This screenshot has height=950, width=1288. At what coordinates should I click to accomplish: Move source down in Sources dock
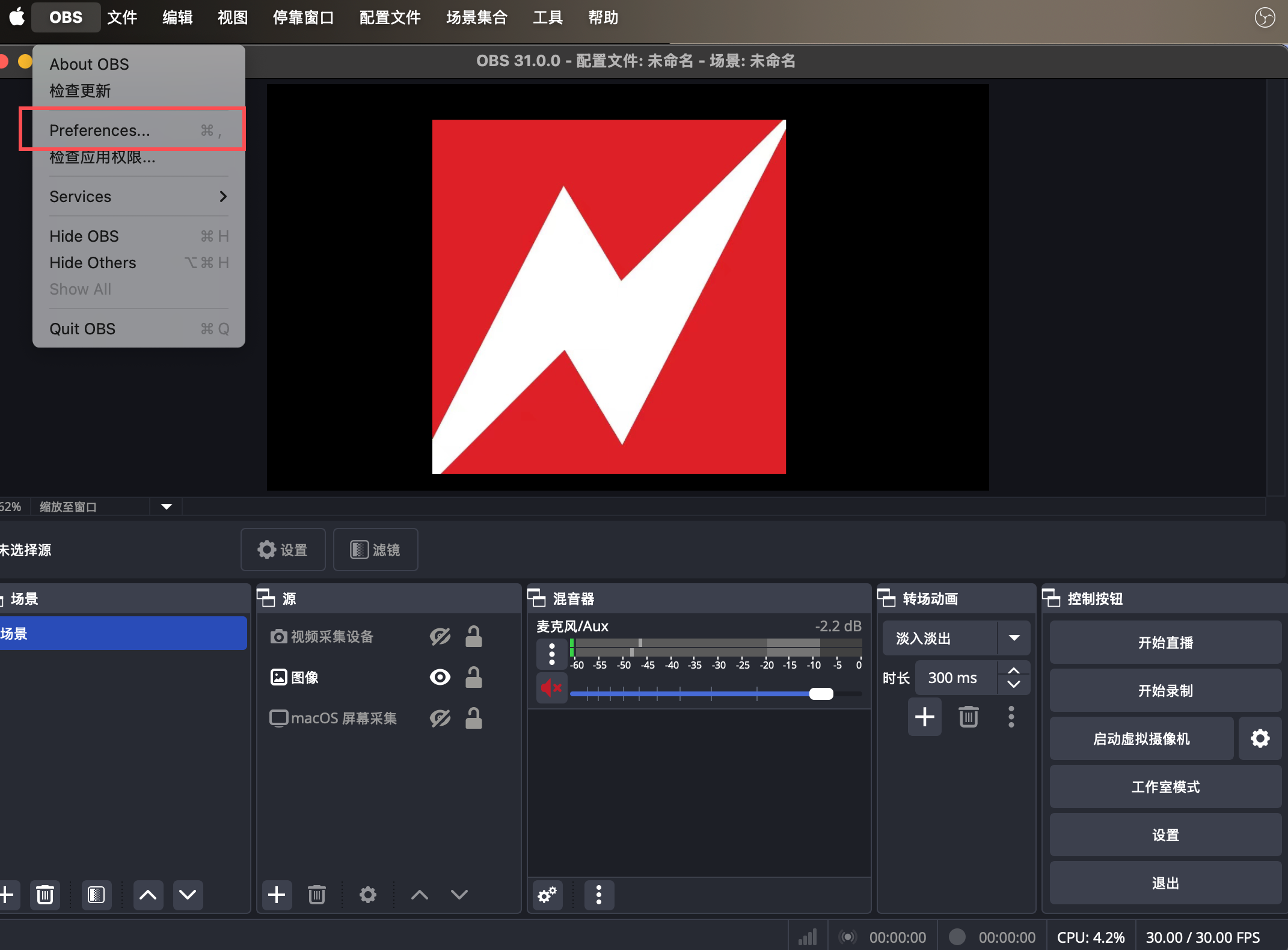click(x=459, y=895)
